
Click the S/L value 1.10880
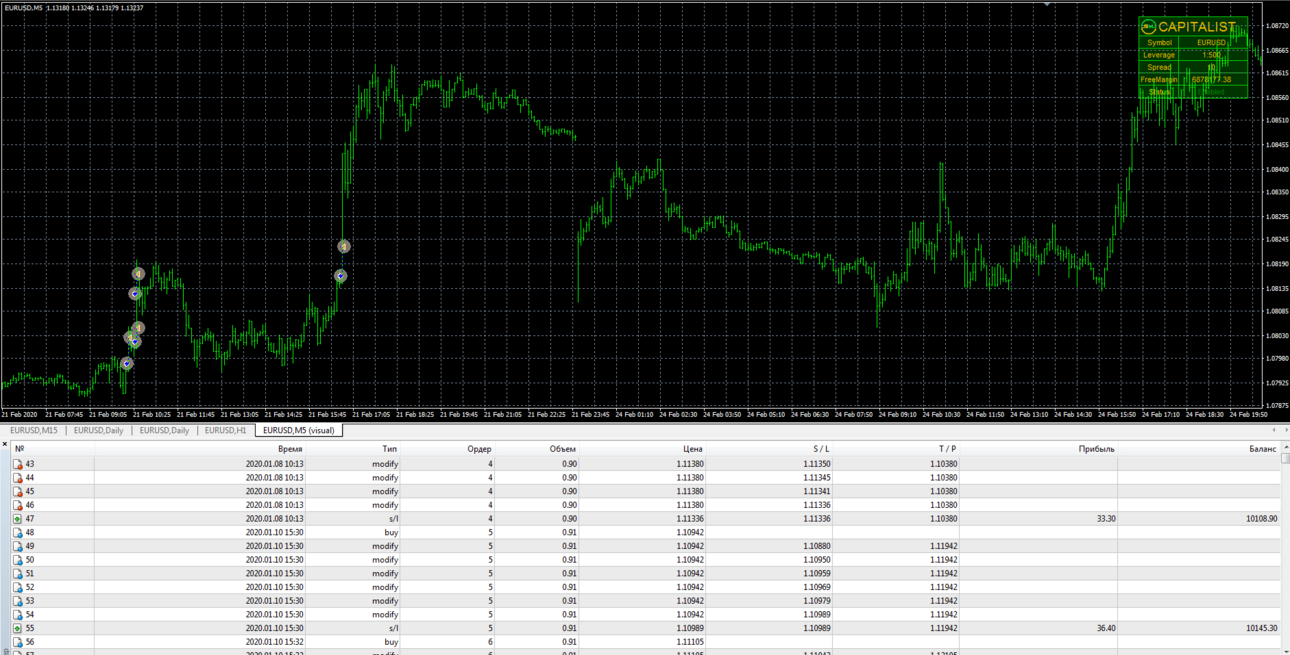pos(816,546)
